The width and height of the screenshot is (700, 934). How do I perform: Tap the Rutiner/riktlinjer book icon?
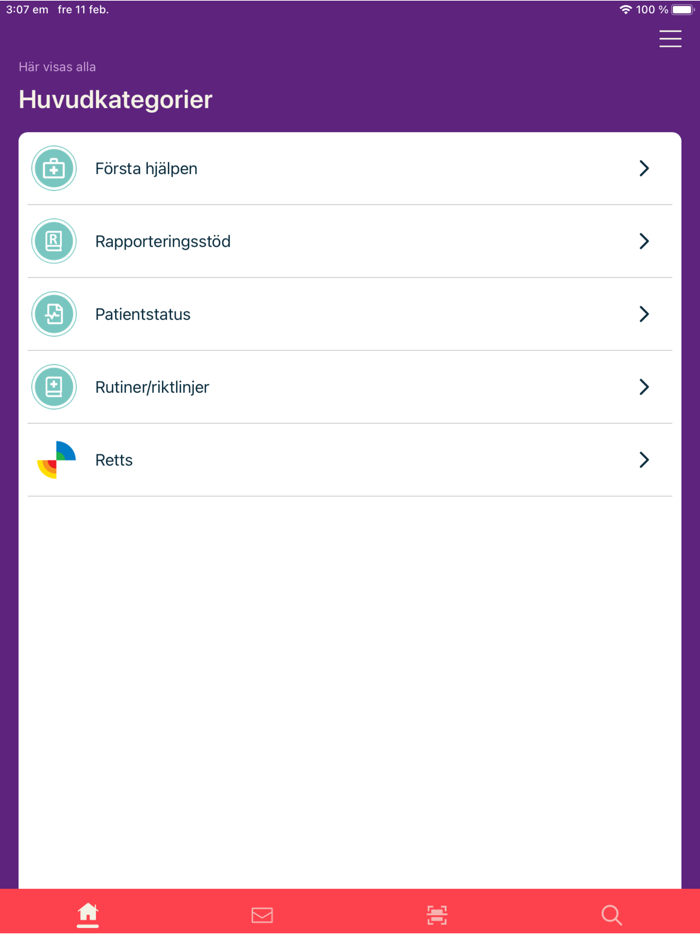(x=54, y=387)
